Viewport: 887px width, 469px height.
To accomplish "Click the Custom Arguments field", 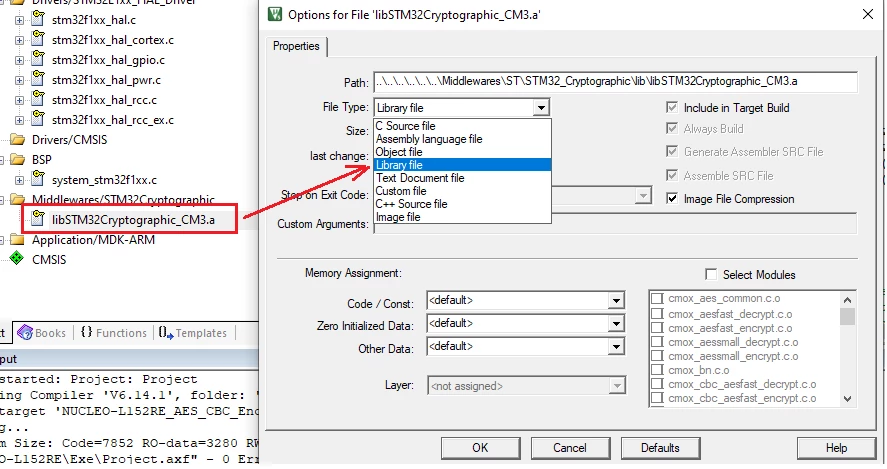I will pos(615,224).
